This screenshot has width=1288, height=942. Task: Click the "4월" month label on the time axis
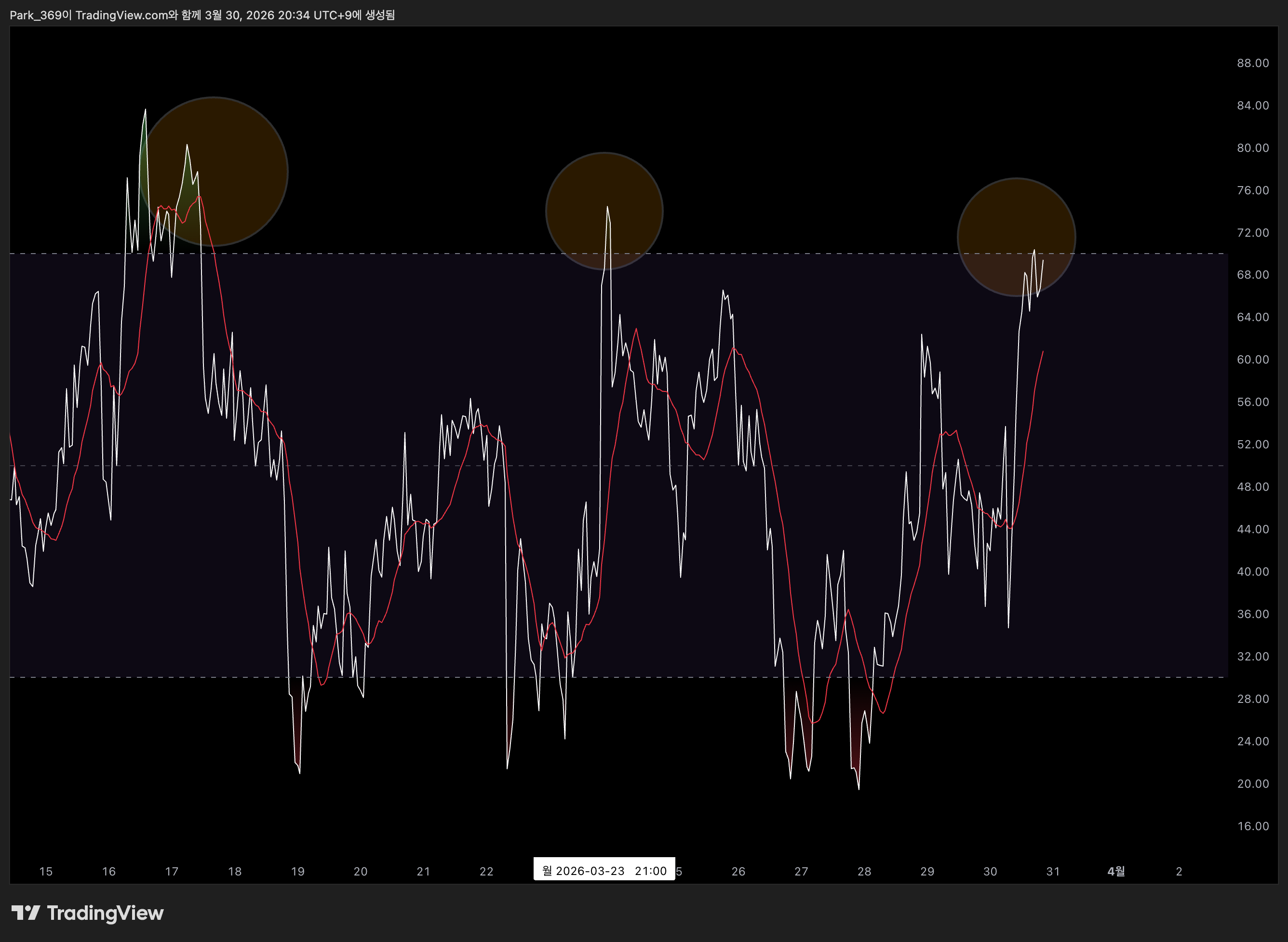[x=1116, y=871]
